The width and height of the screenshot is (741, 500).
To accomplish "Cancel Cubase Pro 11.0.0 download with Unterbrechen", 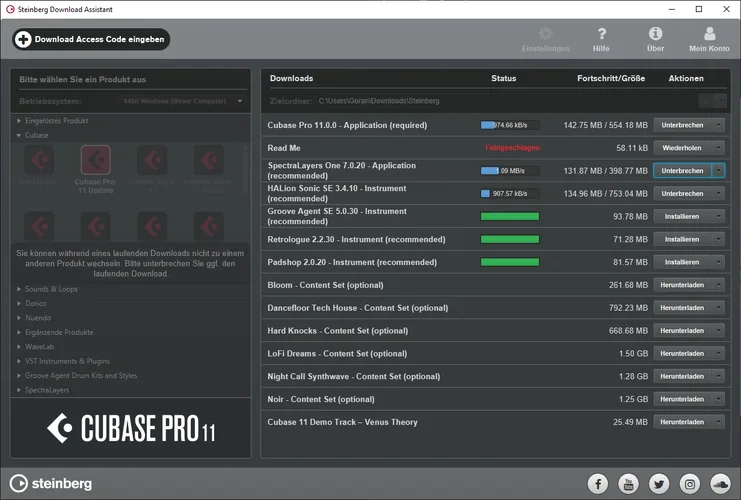I will 681,125.
